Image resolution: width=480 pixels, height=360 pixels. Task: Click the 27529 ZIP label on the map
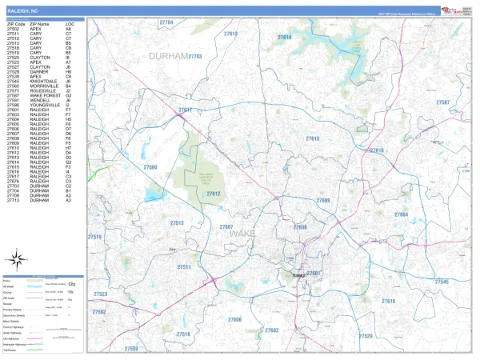click(x=366, y=336)
